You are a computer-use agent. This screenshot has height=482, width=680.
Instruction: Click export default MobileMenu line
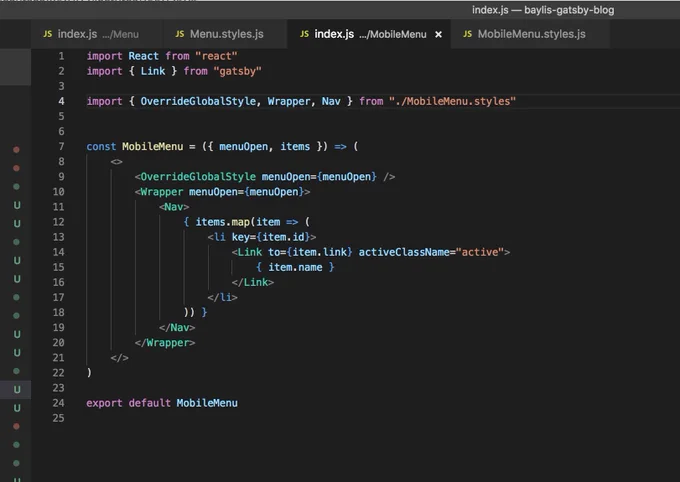(162, 403)
